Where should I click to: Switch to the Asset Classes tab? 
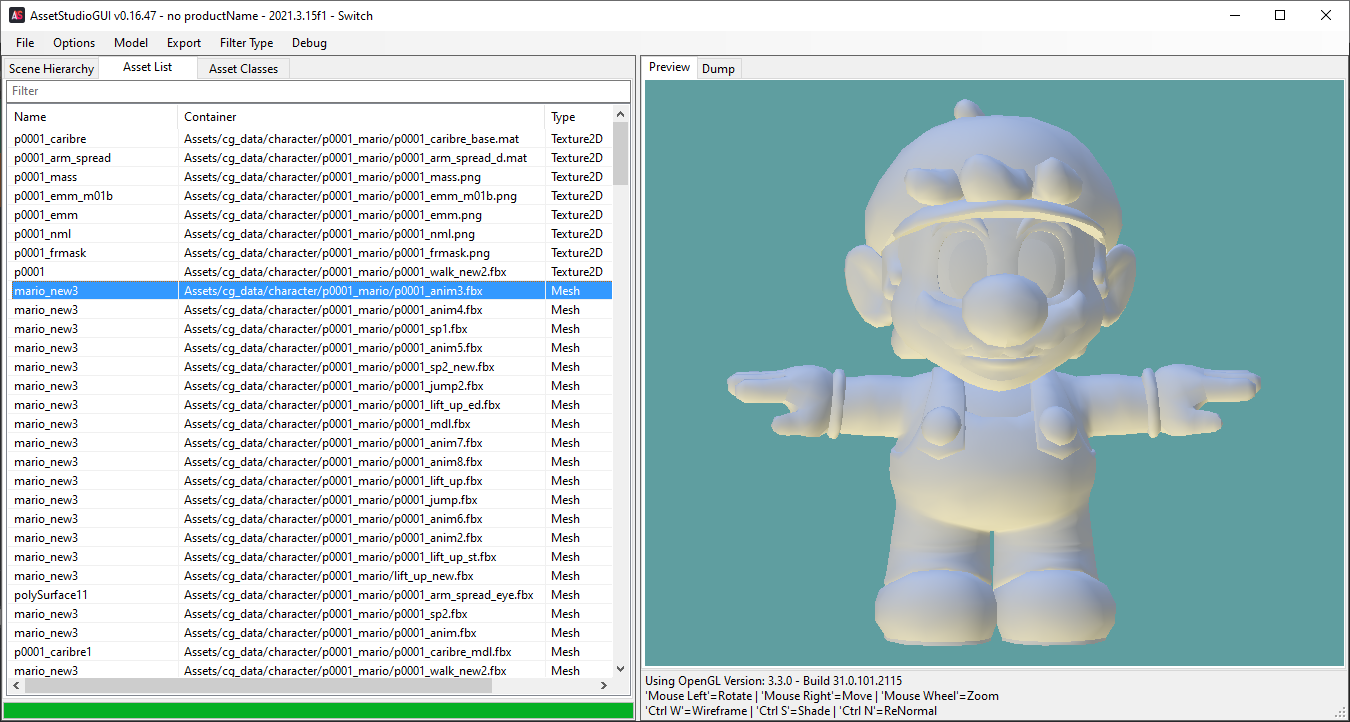[x=244, y=69]
